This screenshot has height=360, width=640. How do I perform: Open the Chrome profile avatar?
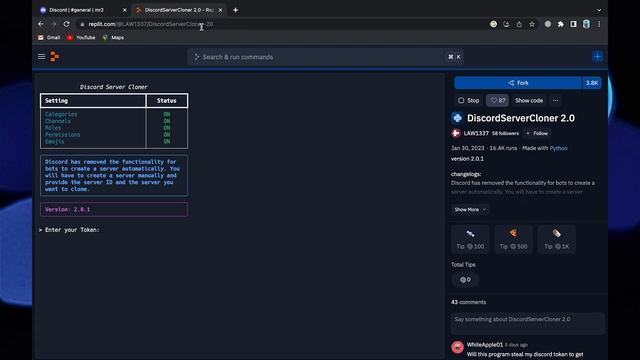[x=587, y=24]
